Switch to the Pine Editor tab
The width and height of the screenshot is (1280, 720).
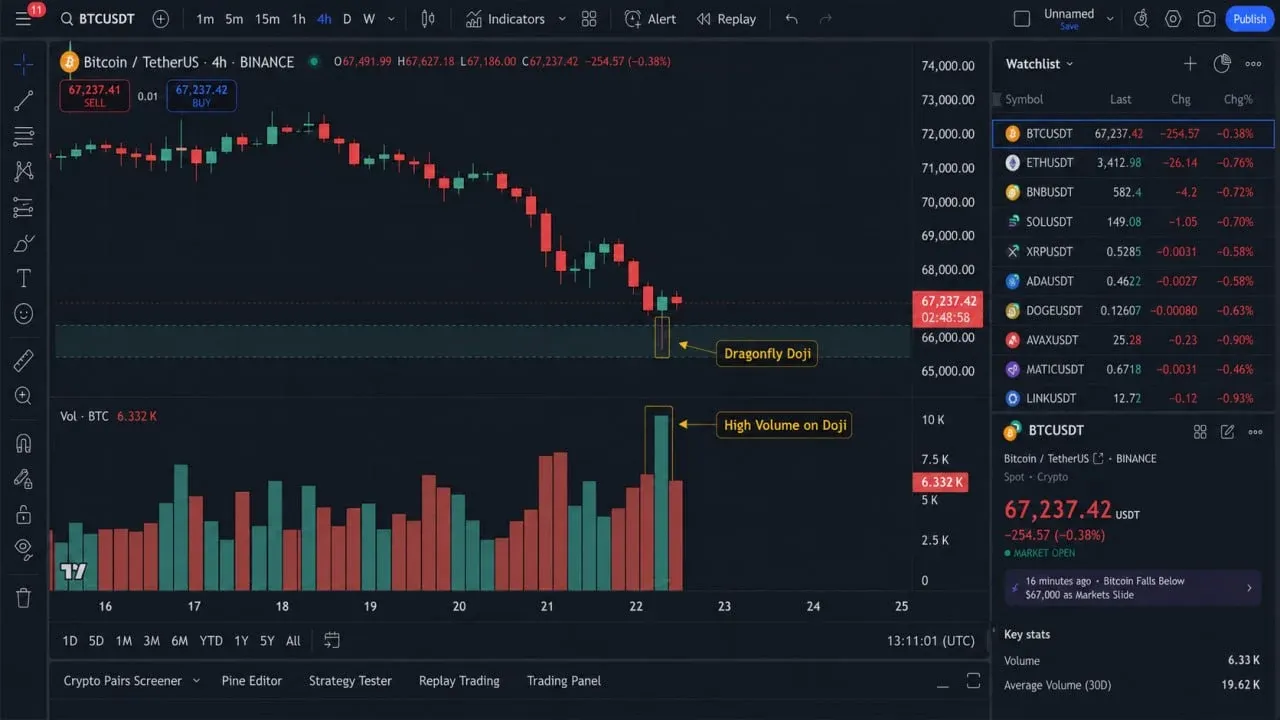[x=252, y=681]
